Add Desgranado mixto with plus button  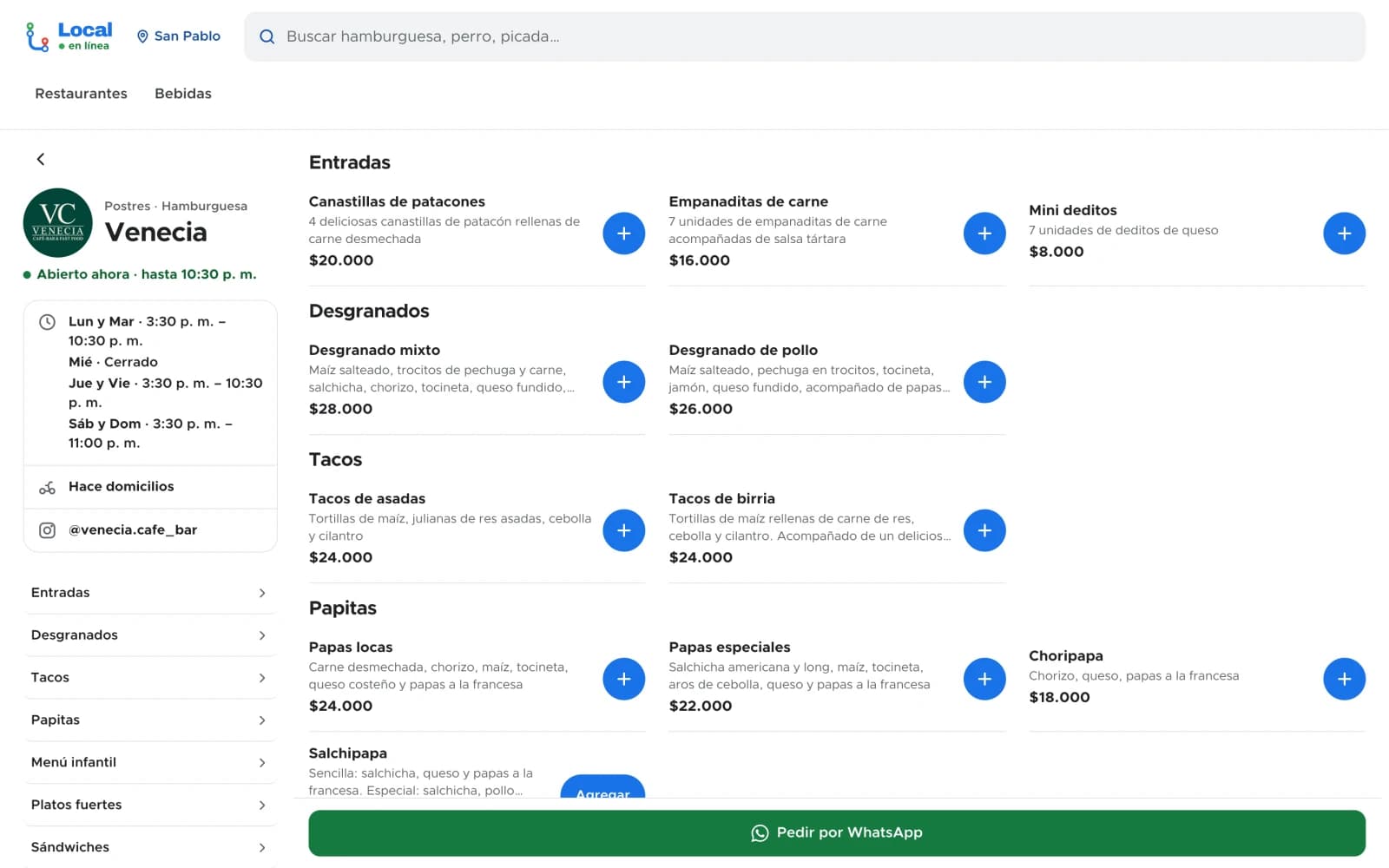(x=623, y=382)
